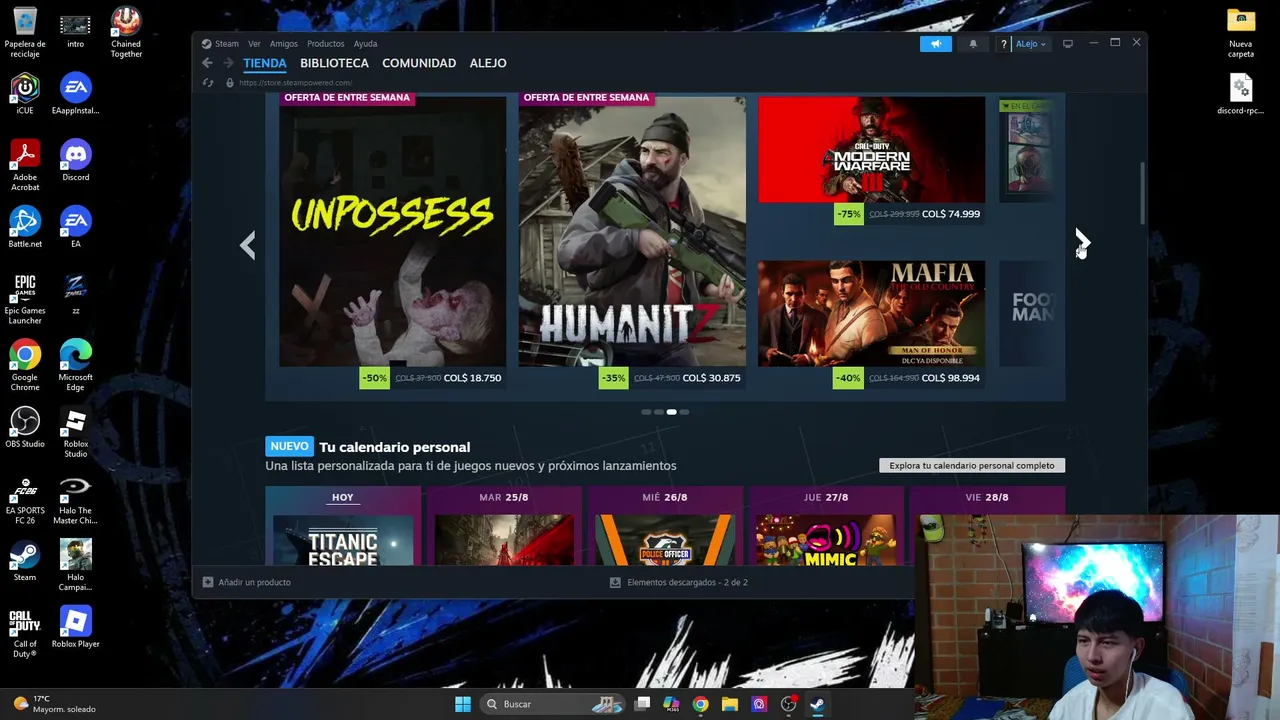Open the Titanic Escape calendar thumbnail
Screen dimensions: 1280x720
(343, 540)
